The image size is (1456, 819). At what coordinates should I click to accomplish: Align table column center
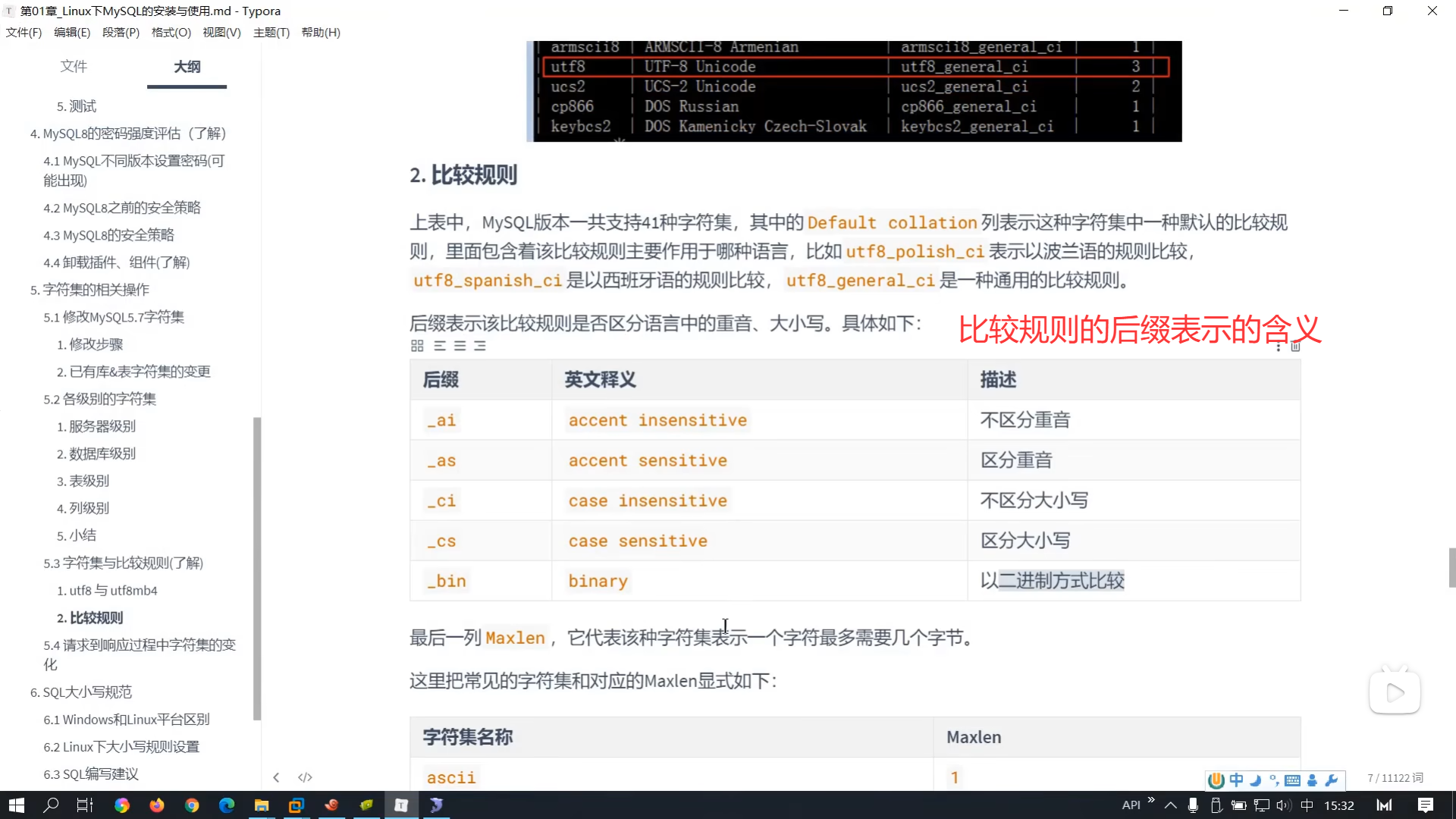[x=460, y=346]
